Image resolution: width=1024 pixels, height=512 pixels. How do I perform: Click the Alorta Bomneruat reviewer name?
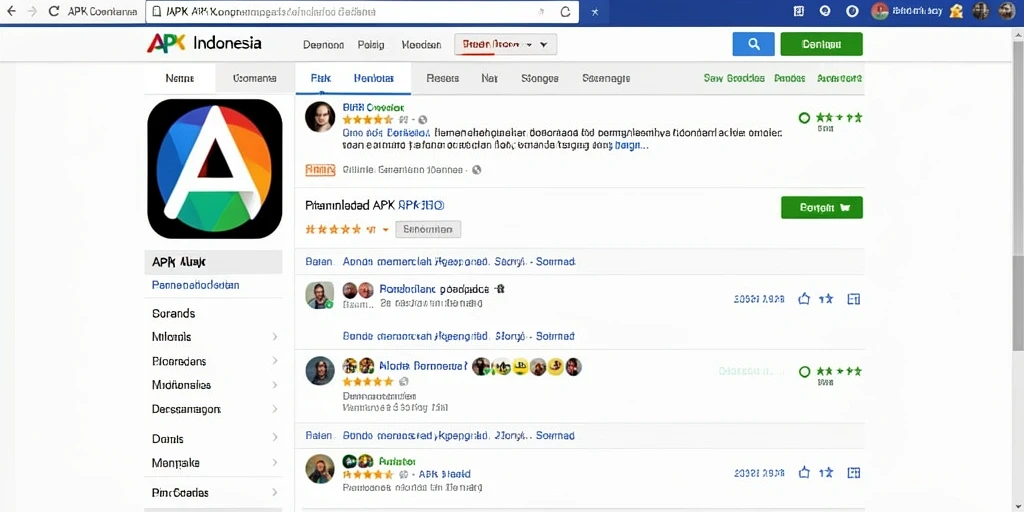pos(423,366)
